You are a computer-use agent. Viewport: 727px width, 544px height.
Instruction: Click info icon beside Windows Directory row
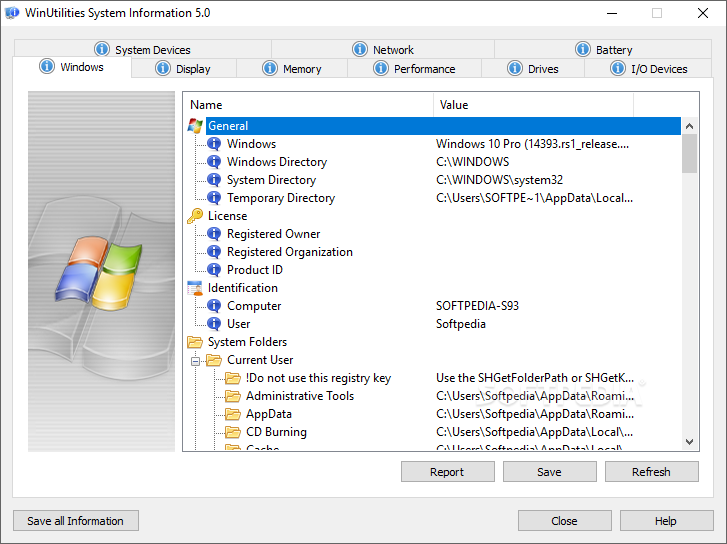click(214, 162)
